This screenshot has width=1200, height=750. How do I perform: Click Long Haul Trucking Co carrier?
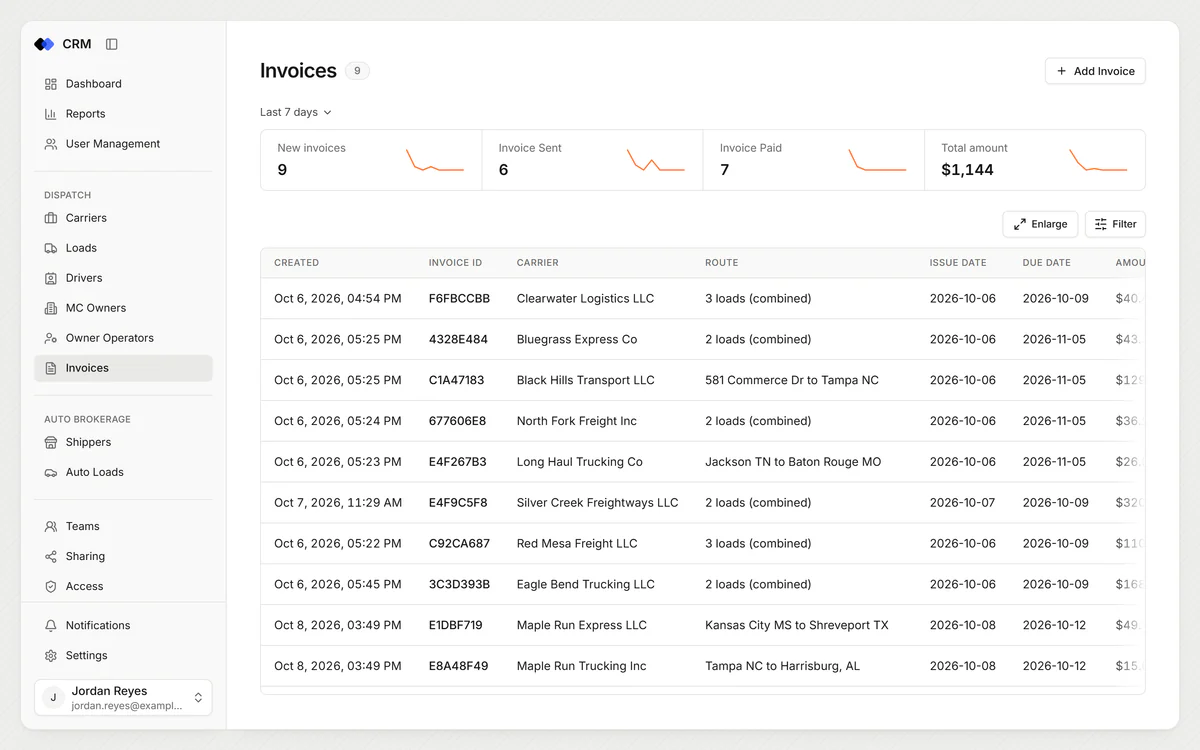tap(579, 462)
